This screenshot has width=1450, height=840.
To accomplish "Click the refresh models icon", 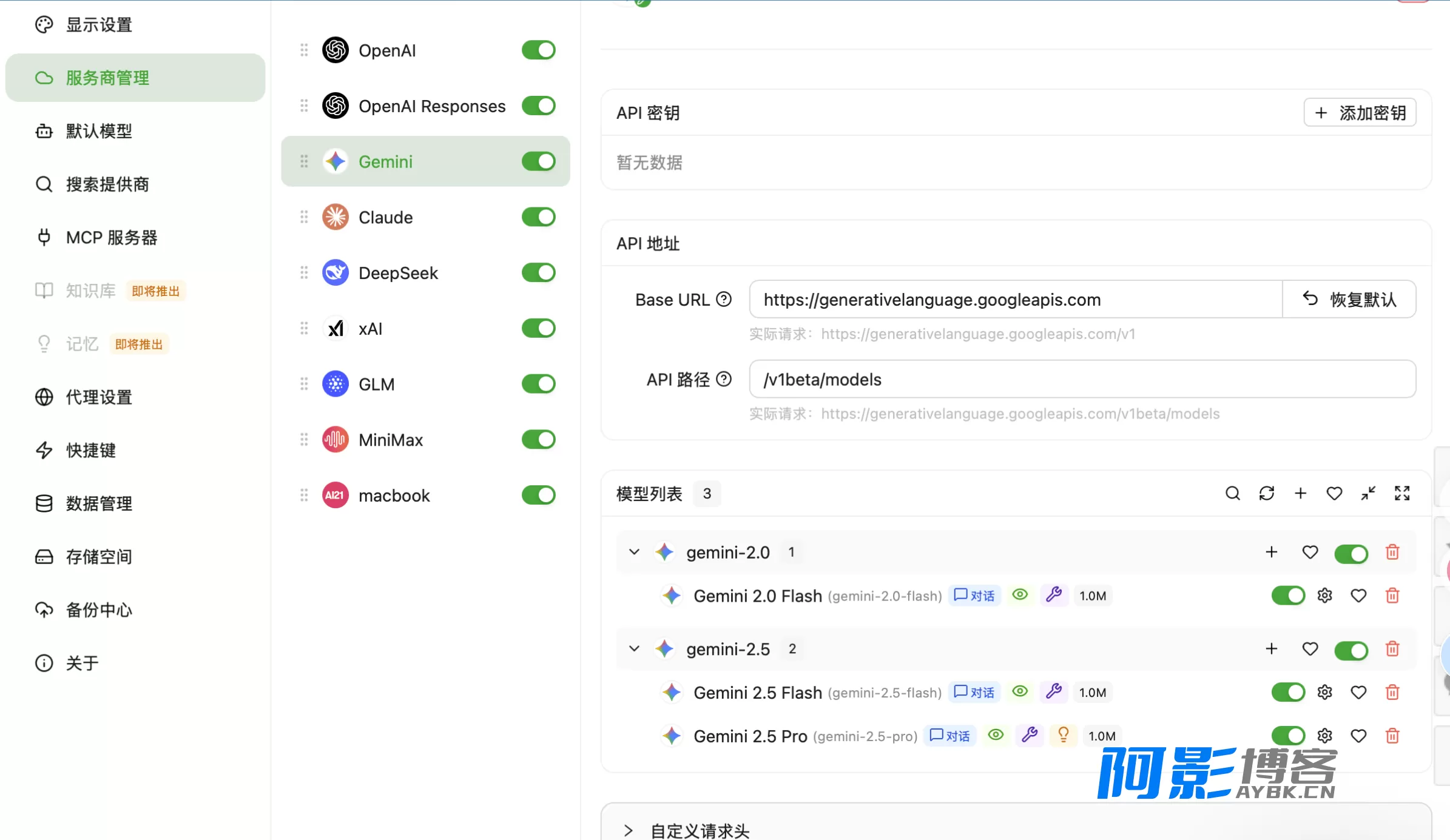I will coord(1266,493).
